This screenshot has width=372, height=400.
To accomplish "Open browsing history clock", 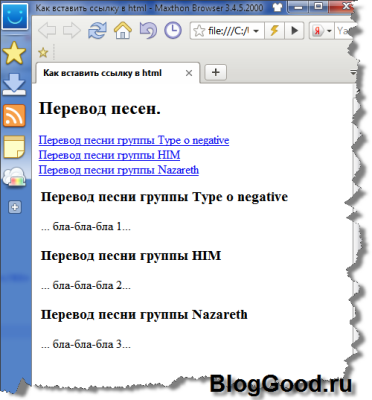I will (173, 30).
